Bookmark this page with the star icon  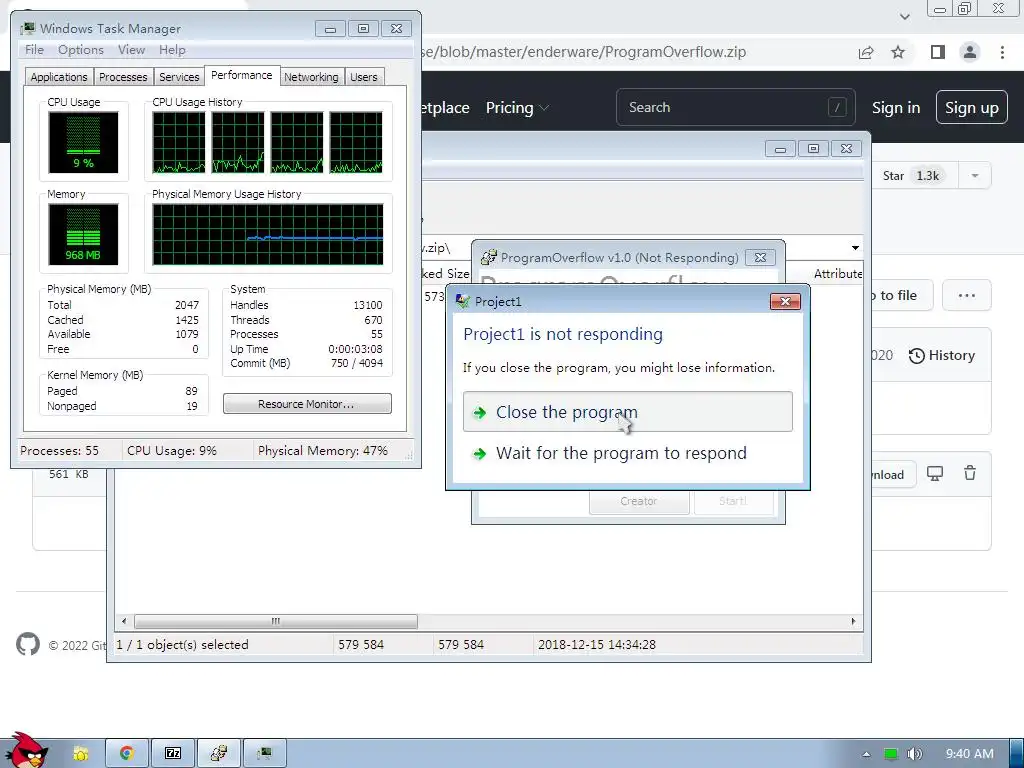point(898,52)
